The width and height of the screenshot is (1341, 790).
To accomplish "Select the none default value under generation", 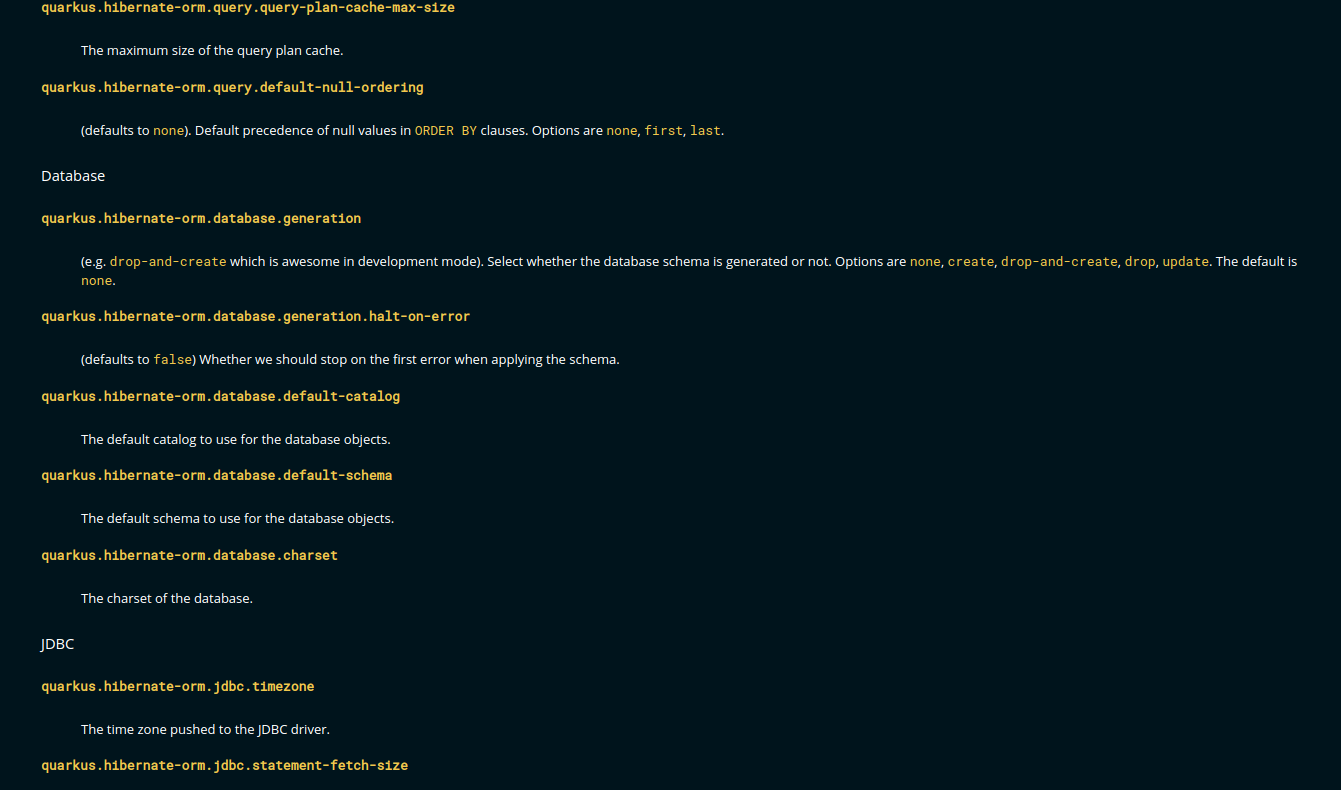I will click(96, 280).
